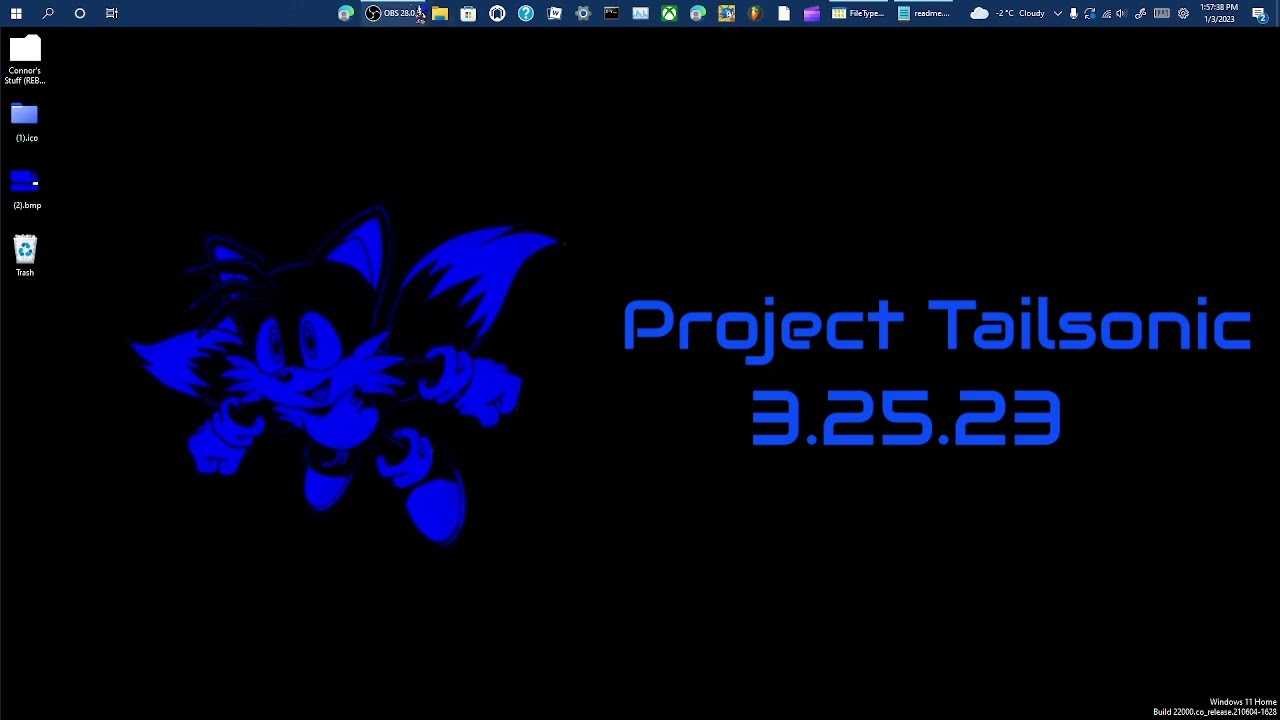Click the sync update tray icon
Image resolution: width=1280 pixels, height=720 pixels.
pos(1090,13)
